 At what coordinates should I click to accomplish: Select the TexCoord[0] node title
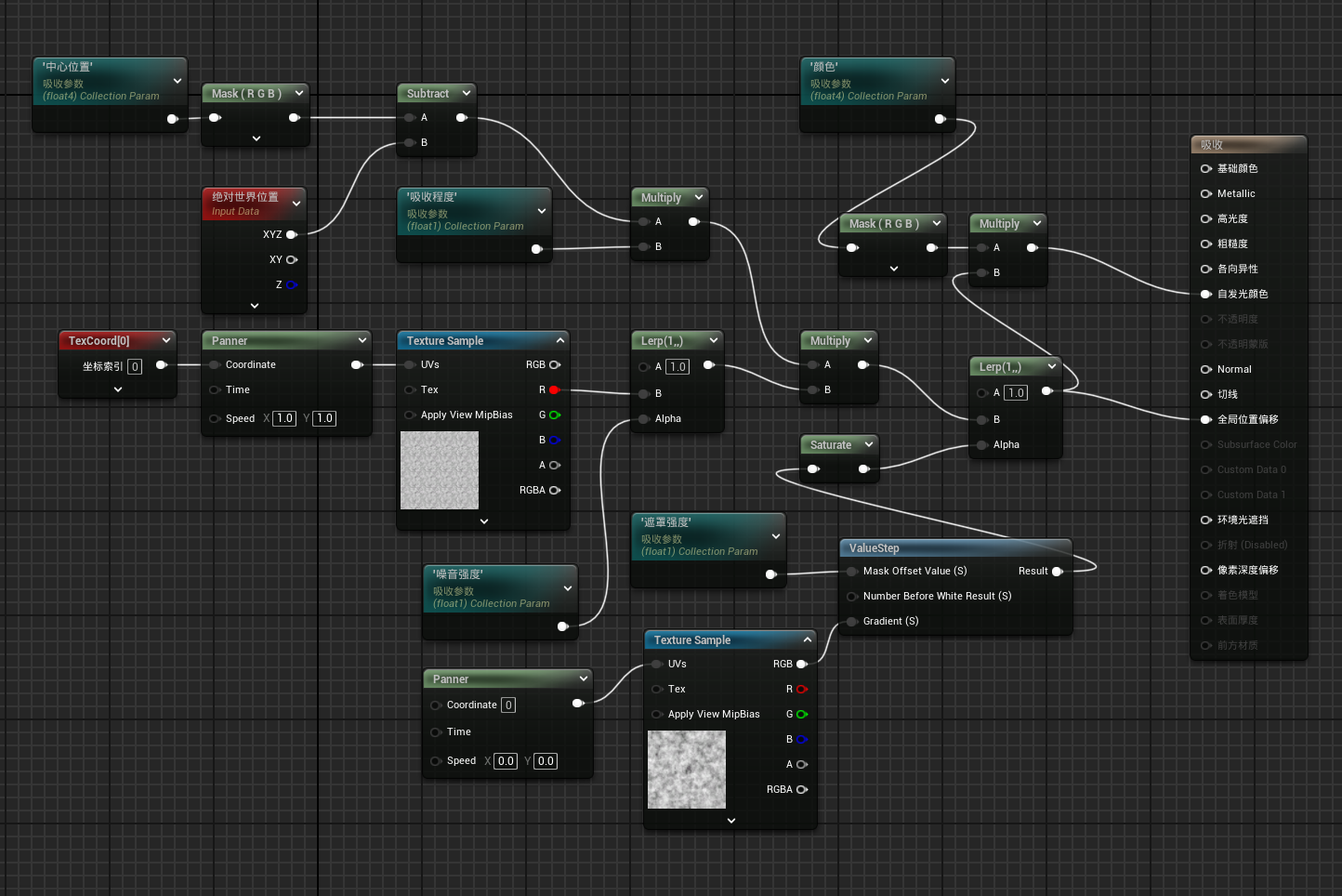click(99, 341)
